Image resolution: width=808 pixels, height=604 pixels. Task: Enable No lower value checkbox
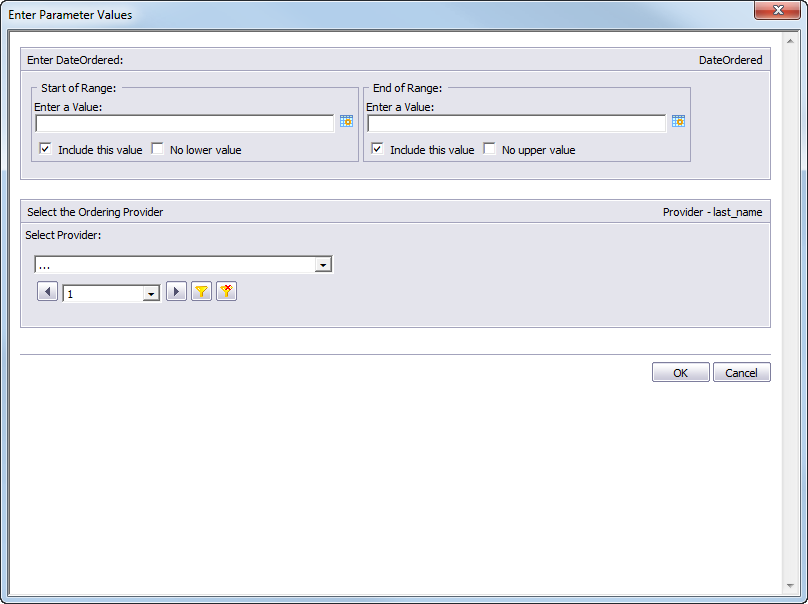[x=157, y=149]
